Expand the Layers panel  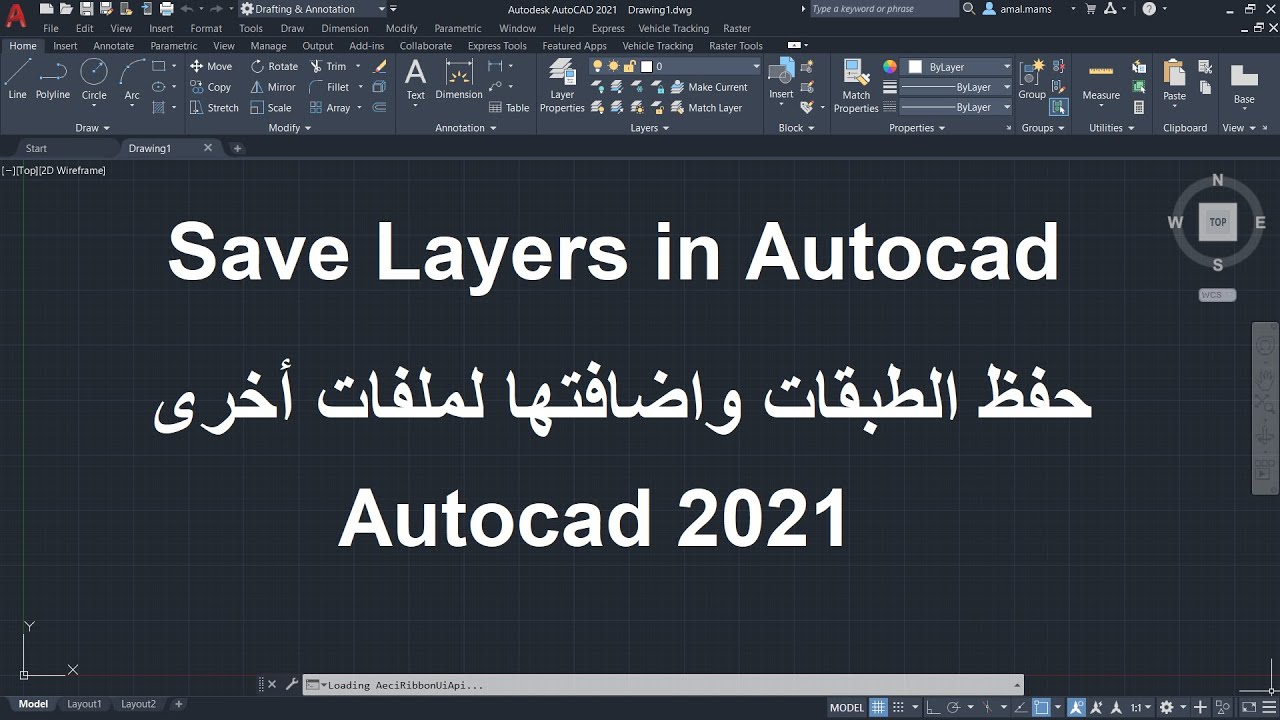click(649, 128)
